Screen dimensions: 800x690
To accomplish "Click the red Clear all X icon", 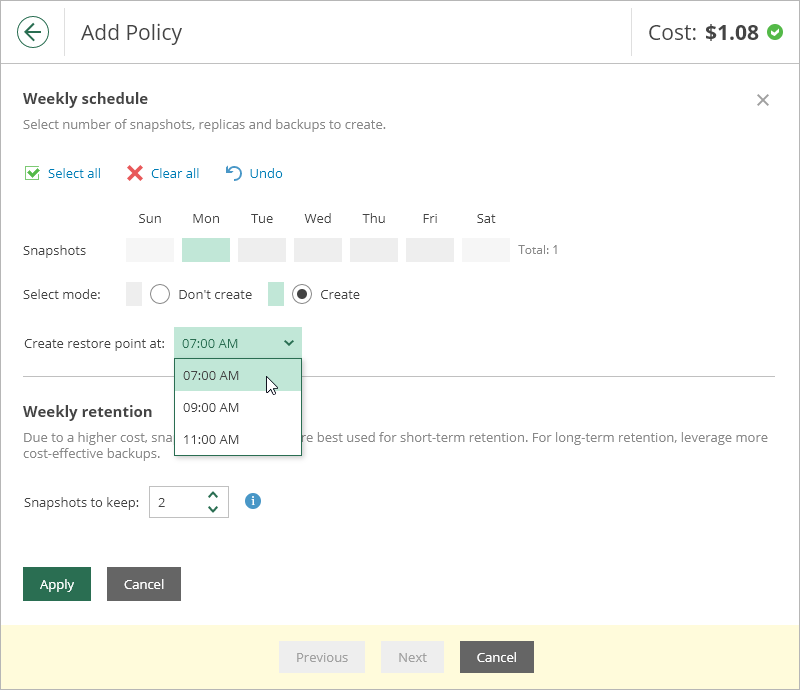I will pyautogui.click(x=135, y=174).
